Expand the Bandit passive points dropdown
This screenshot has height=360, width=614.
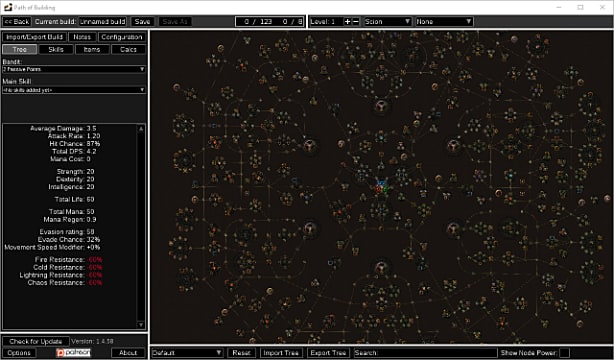click(x=74, y=69)
